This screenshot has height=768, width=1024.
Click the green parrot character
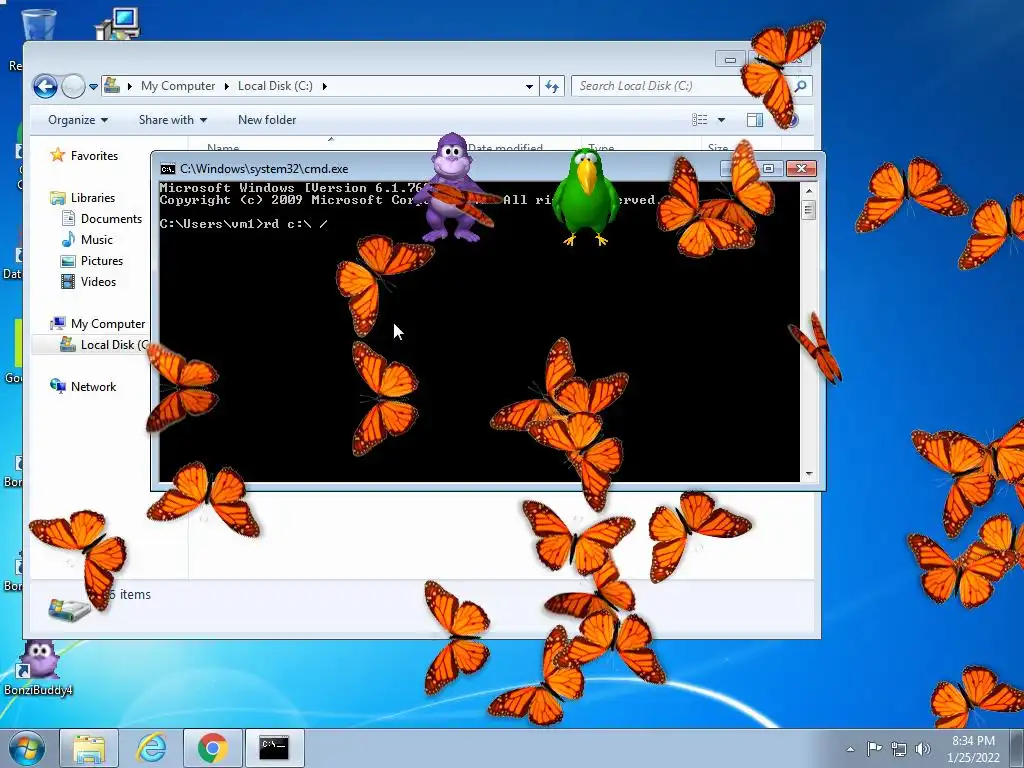point(586,197)
